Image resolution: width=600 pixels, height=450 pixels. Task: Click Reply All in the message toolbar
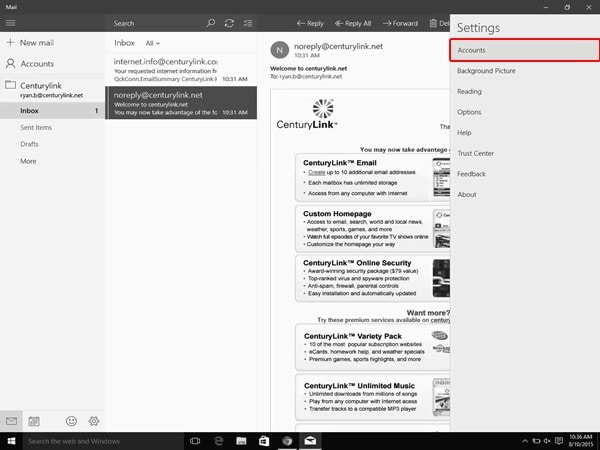(352, 22)
